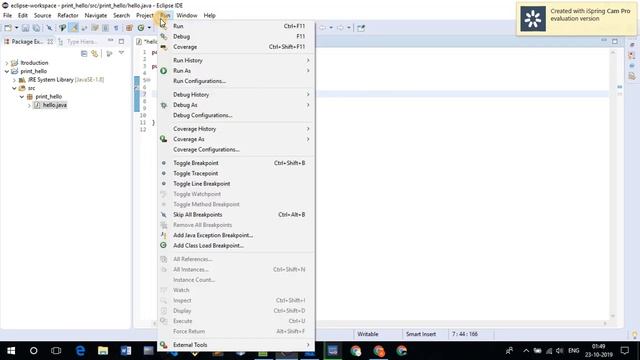Click the New toolbar icon
The width and height of the screenshot is (640, 360).
pyautogui.click(x=8, y=28)
